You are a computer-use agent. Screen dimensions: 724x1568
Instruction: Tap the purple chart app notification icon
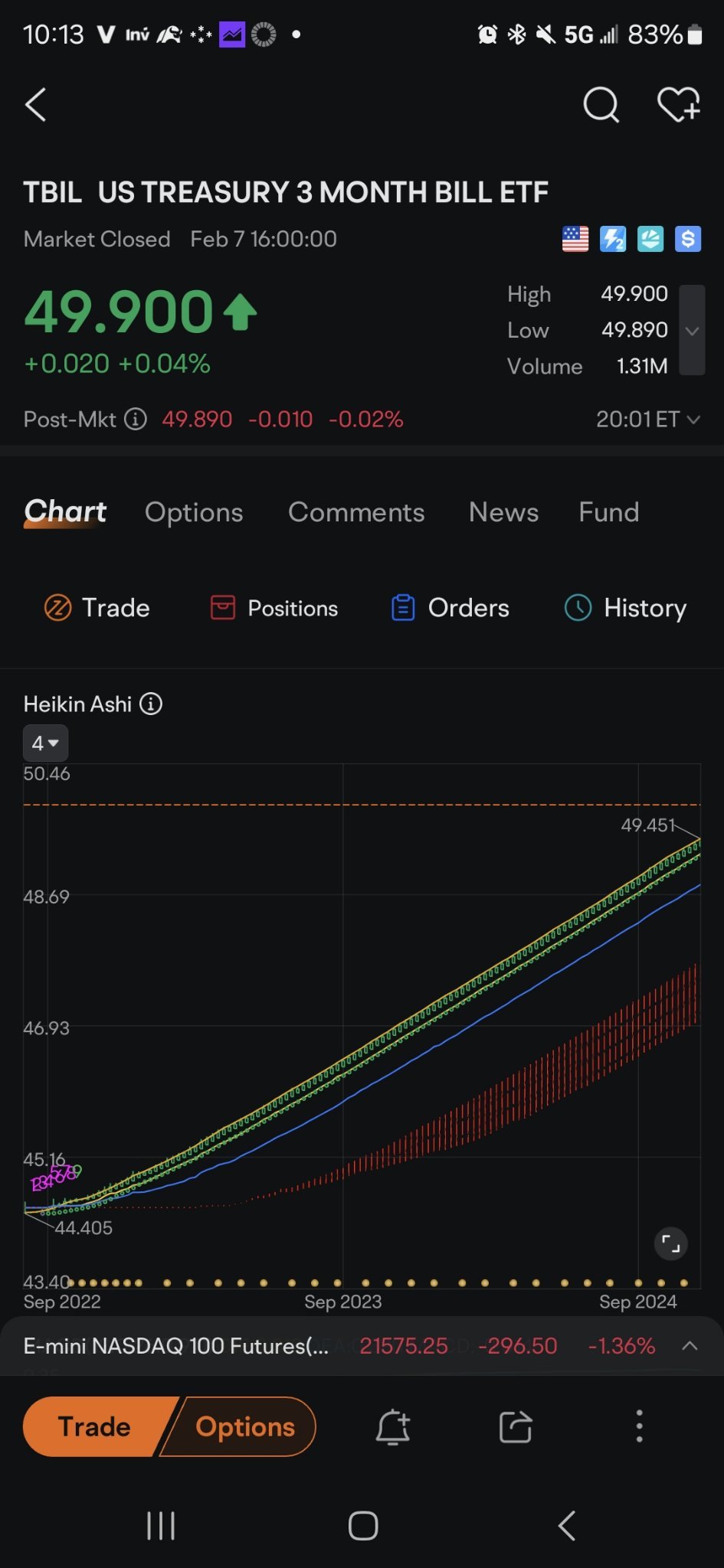tap(232, 34)
